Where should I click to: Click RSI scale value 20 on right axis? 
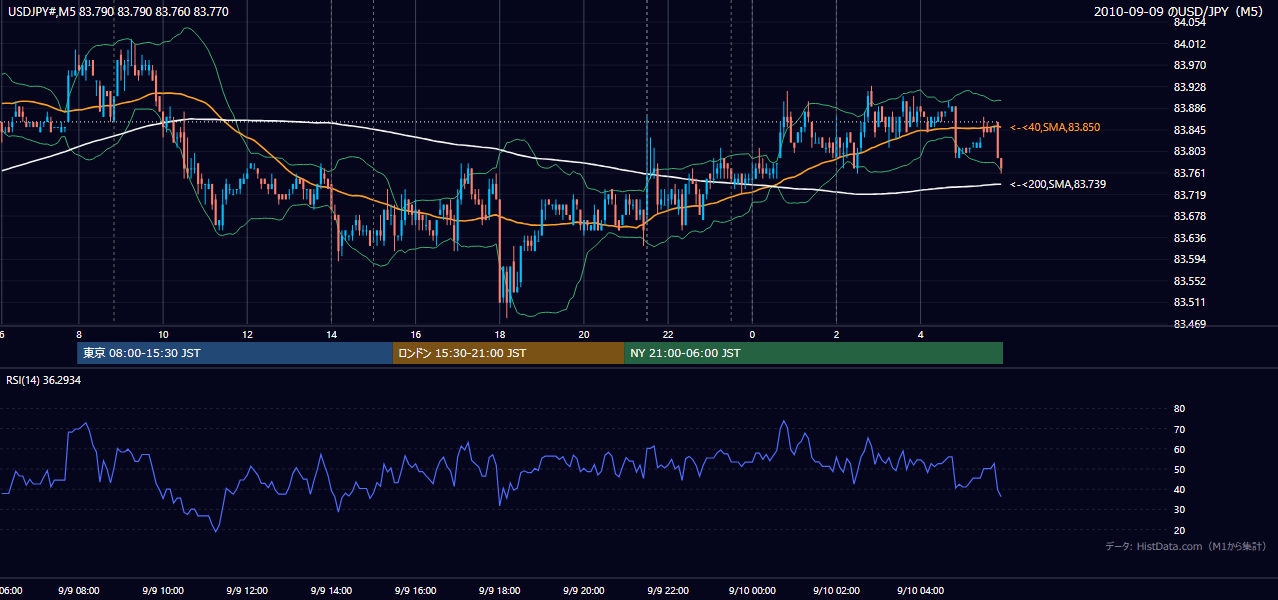1179,530
